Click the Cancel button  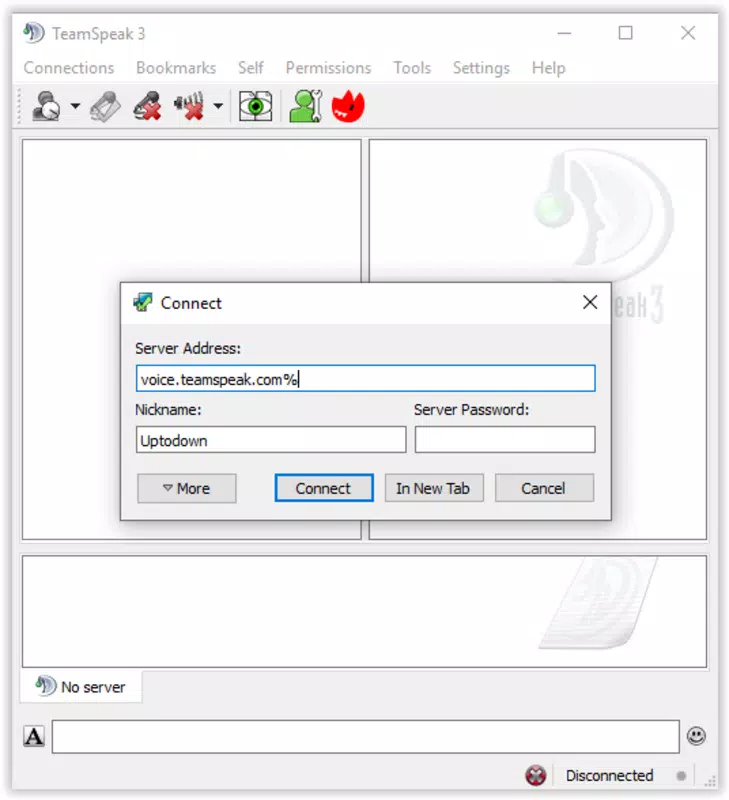pyautogui.click(x=544, y=488)
